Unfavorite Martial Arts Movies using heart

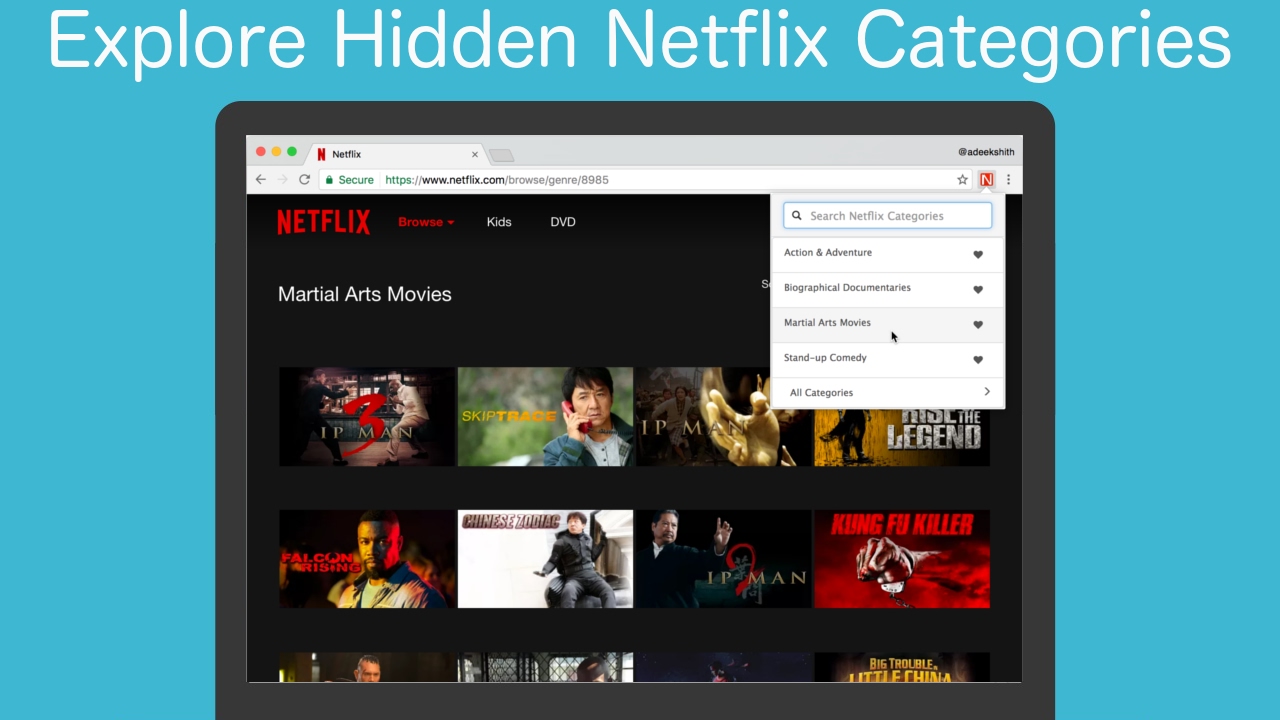click(x=978, y=324)
